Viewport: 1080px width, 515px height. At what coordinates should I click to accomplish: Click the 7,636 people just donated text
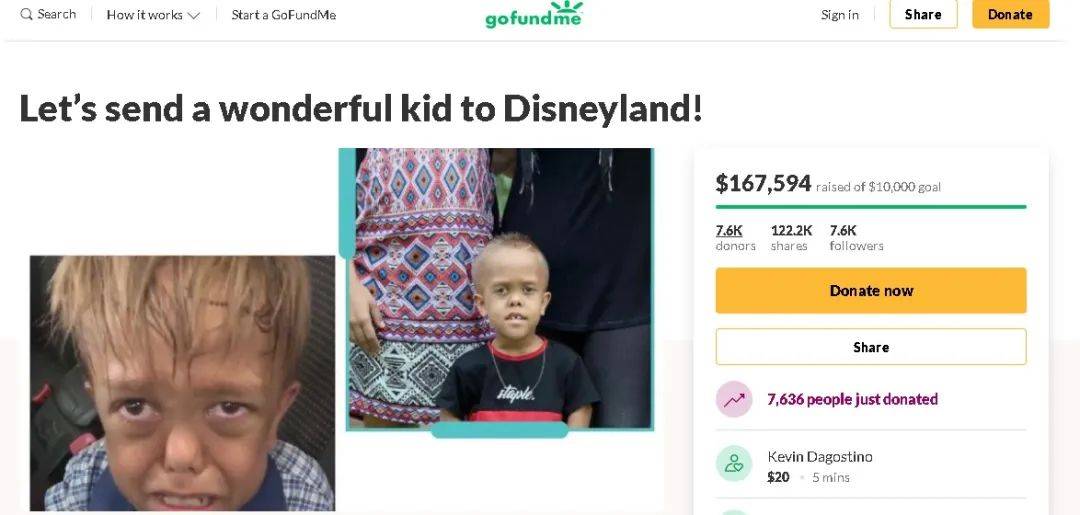click(x=852, y=399)
